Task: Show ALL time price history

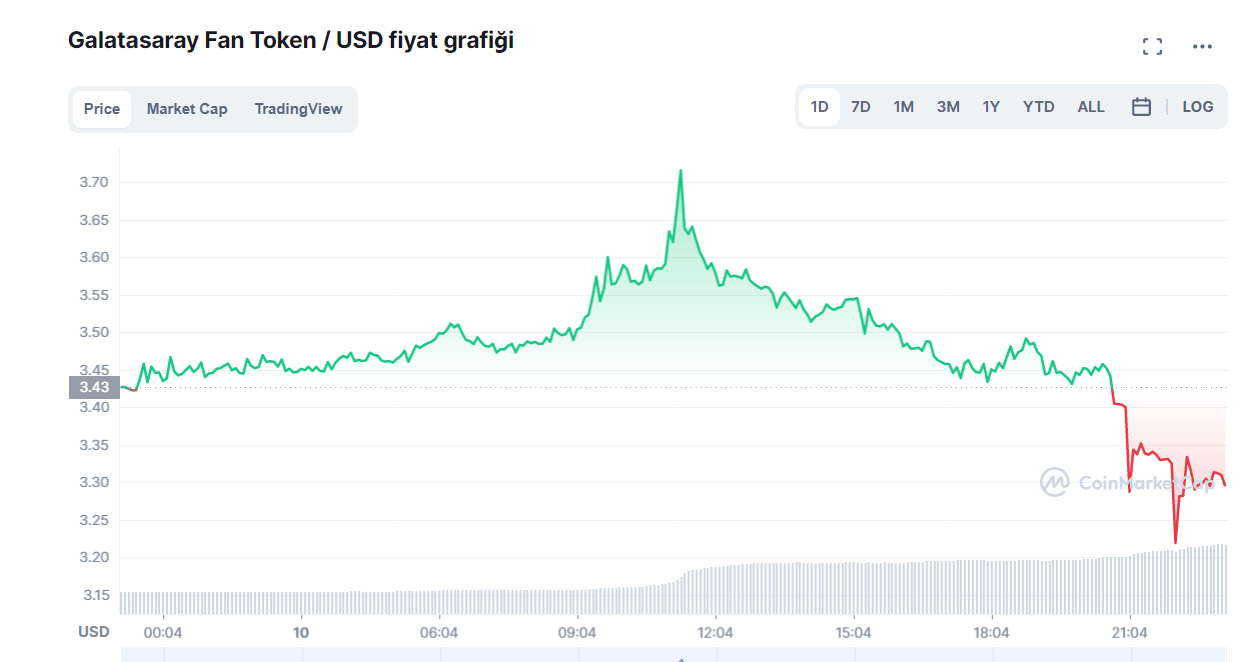Action: click(x=1091, y=107)
